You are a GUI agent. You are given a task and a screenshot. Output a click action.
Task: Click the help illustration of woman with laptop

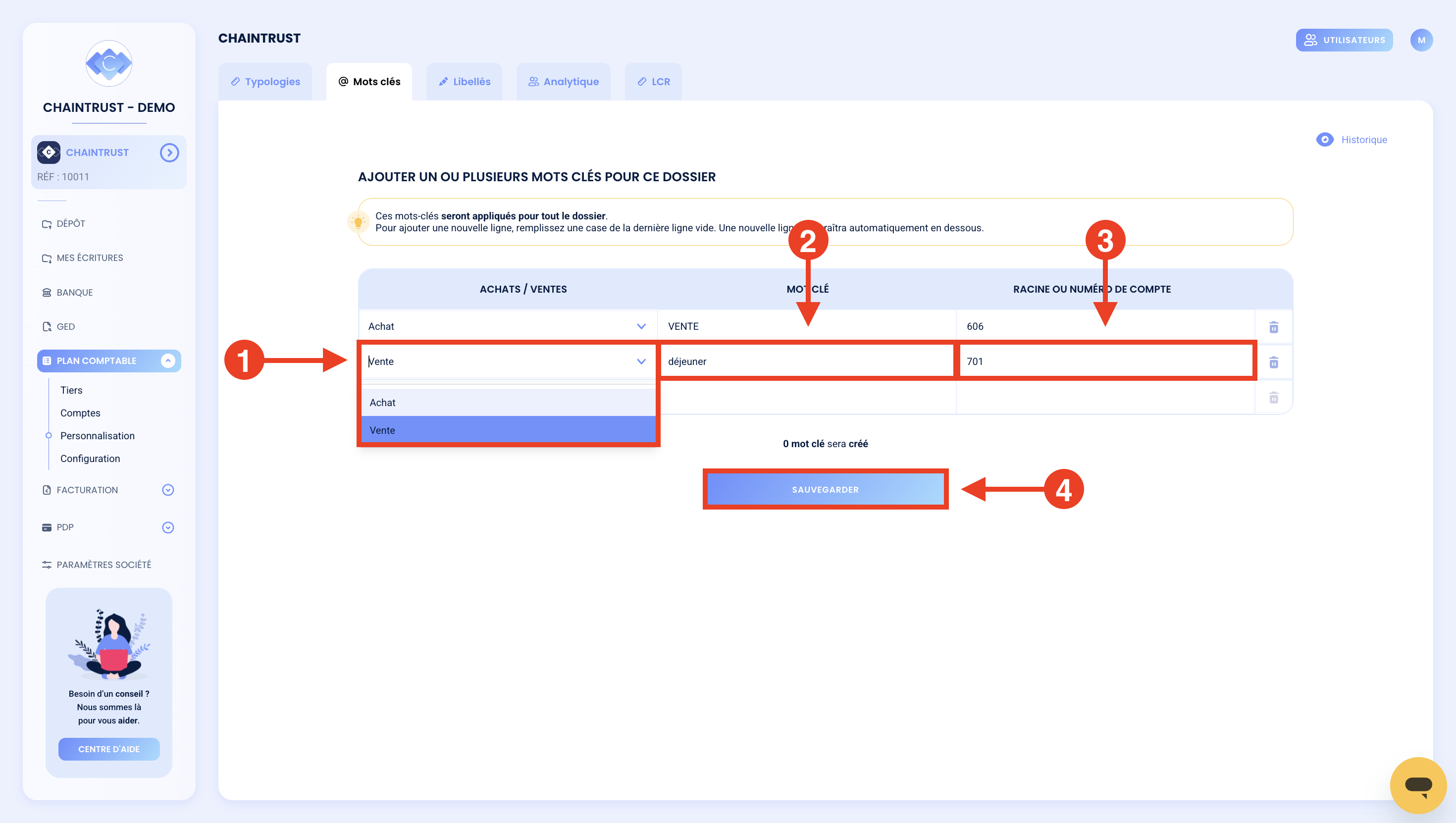coord(109,644)
